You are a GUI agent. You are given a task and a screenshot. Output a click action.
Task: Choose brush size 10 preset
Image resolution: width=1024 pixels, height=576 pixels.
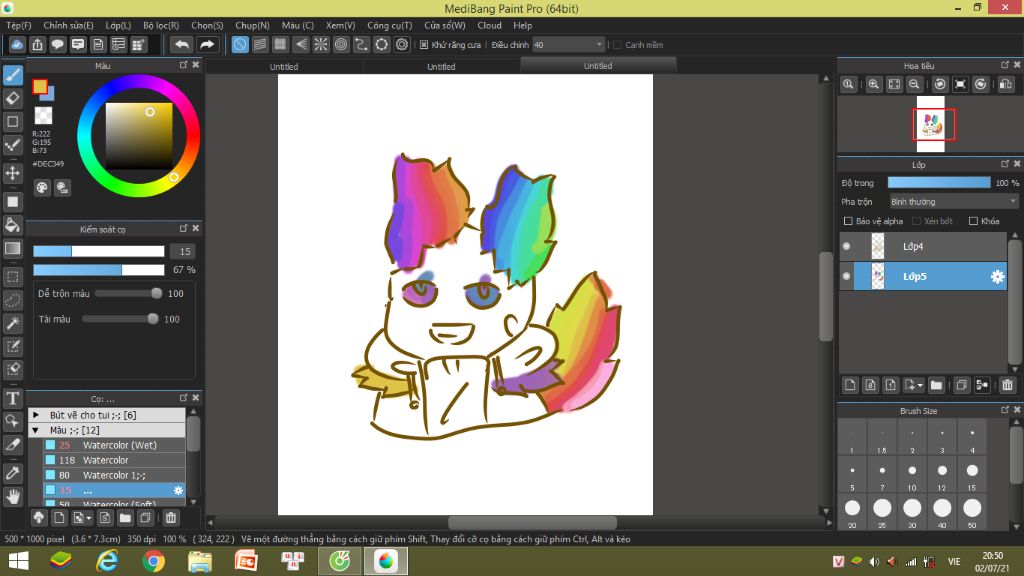tap(912, 476)
